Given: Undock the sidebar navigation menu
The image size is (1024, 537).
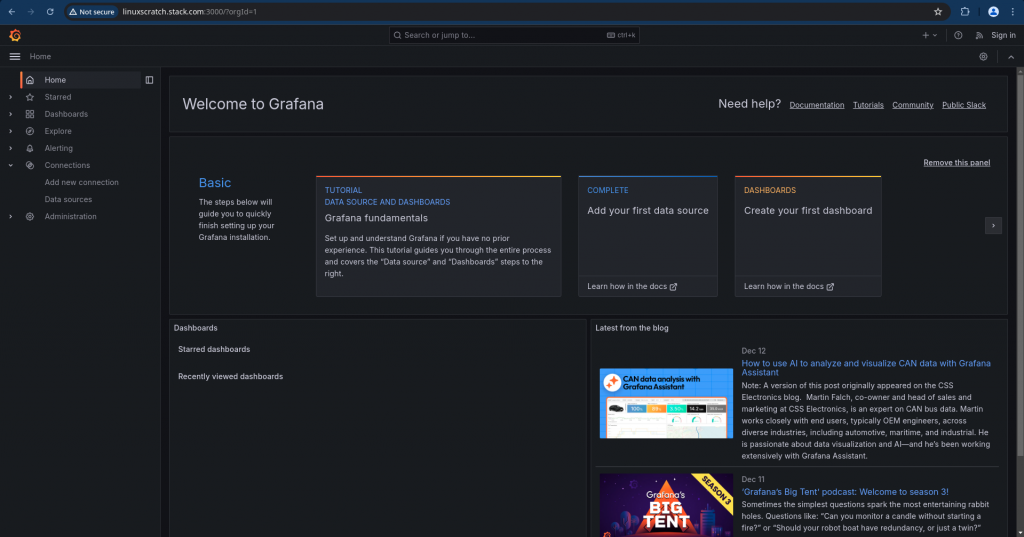Looking at the screenshot, I should point(149,80).
